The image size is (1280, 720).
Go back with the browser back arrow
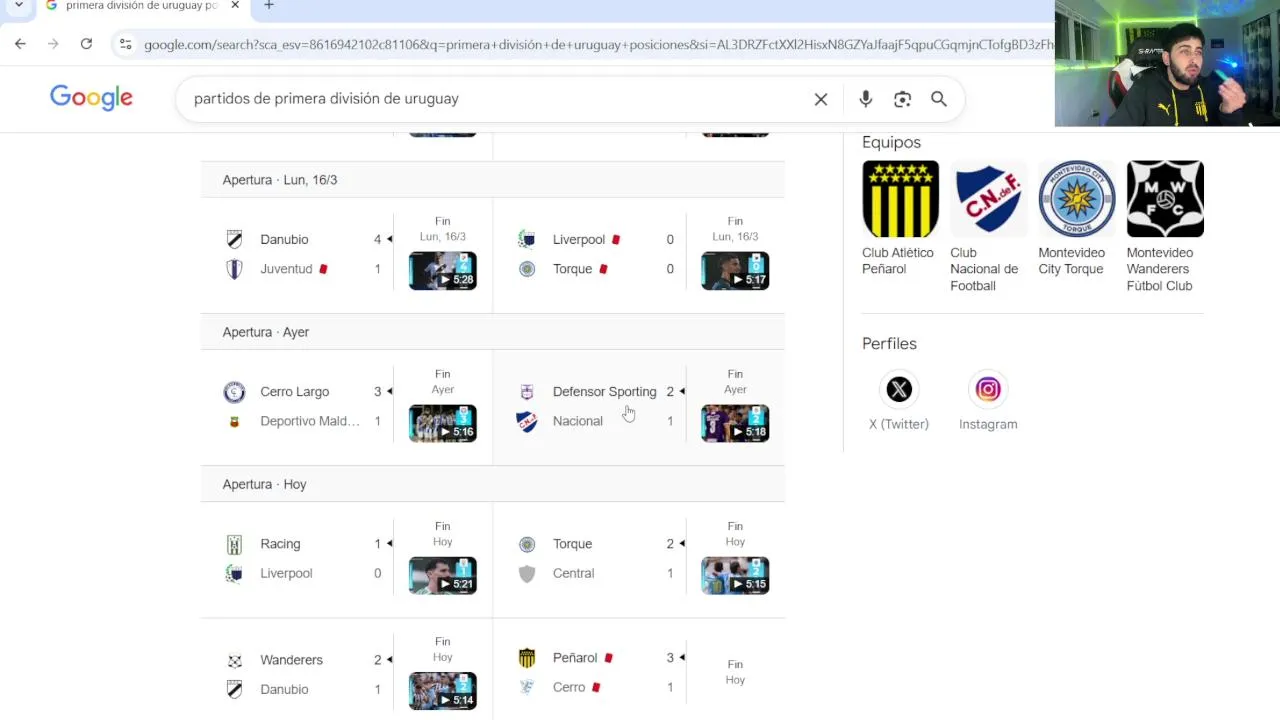point(20,44)
